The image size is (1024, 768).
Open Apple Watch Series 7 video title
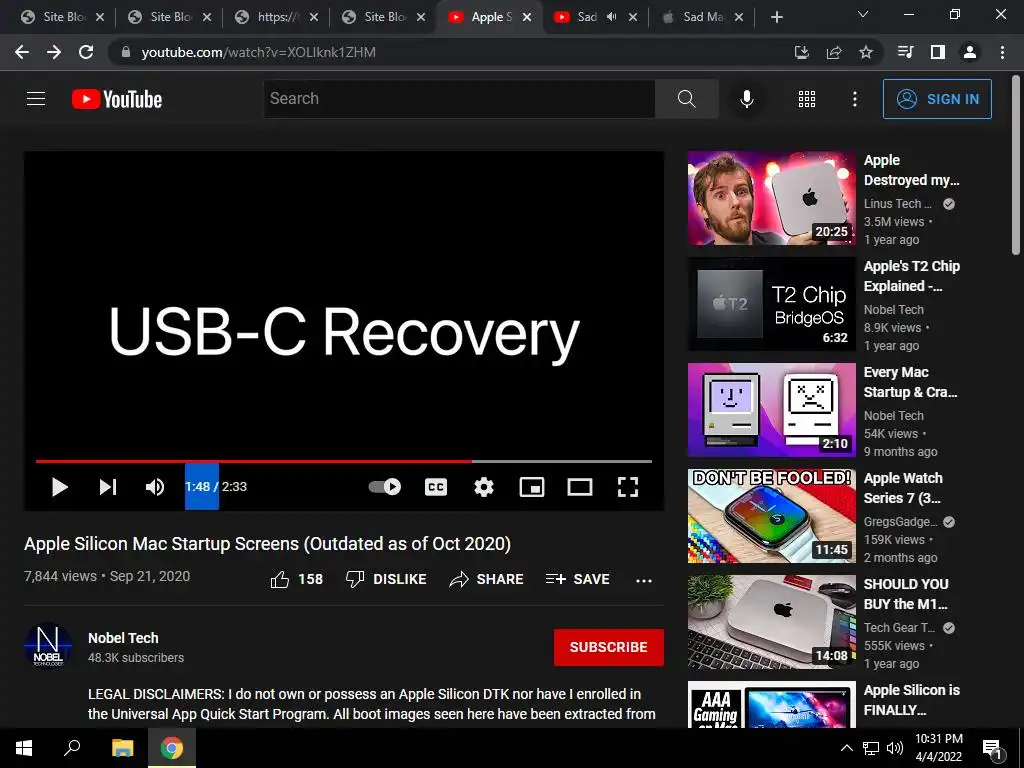coord(903,488)
